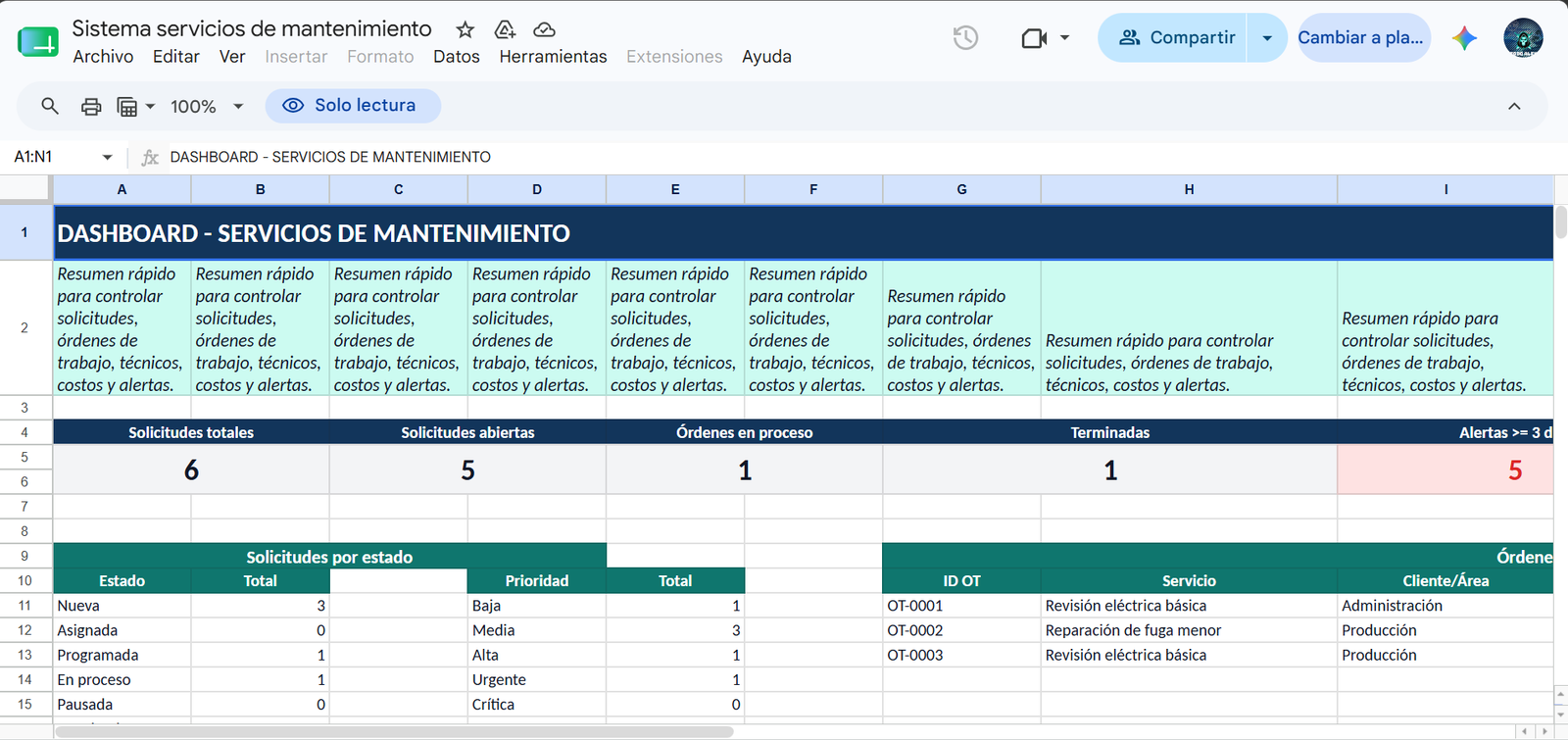Select column H header
1568x740 pixels.
tap(1189, 189)
